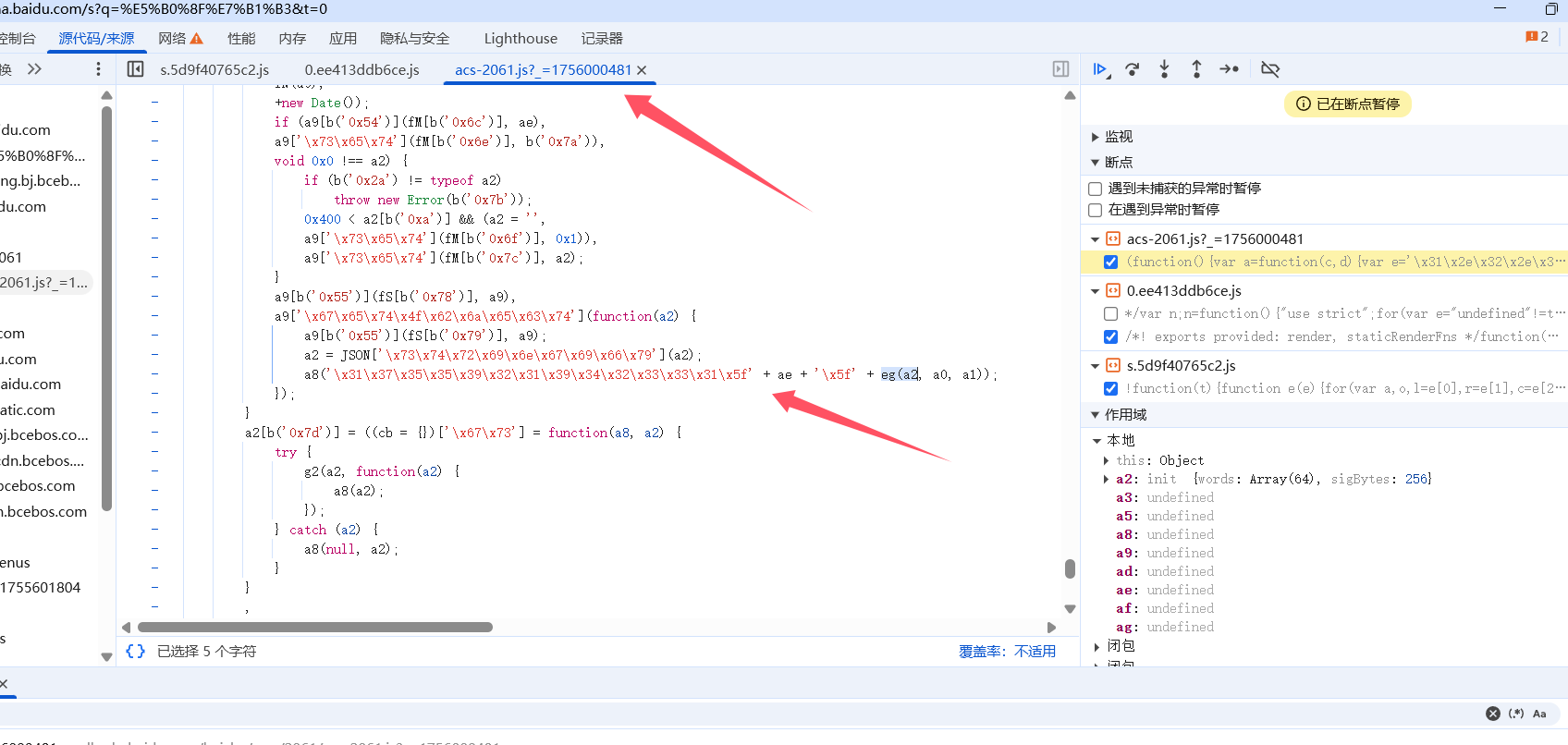The width and height of the screenshot is (1568, 745).
Task: Collapse the 作用域 scope section
Action: (1096, 415)
